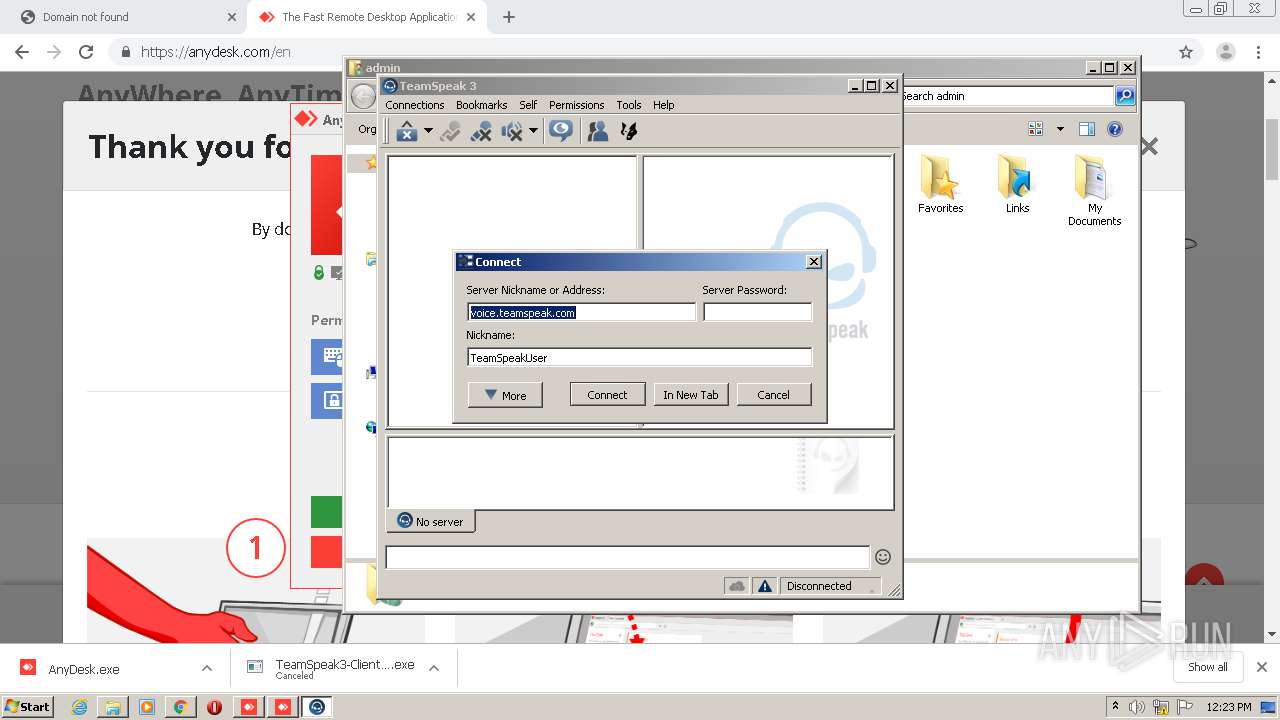
Task: Open the Permissions menu
Action: tap(576, 105)
